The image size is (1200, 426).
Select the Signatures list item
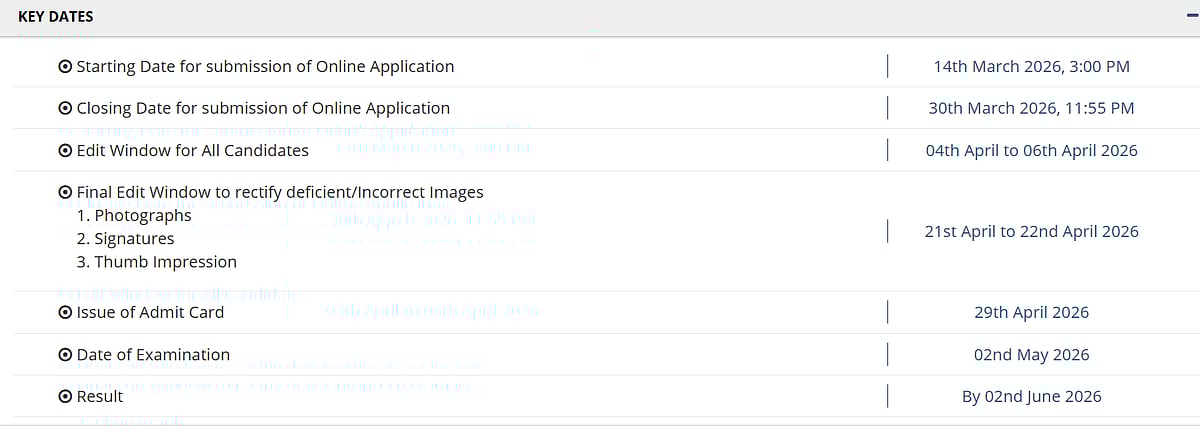click(134, 239)
